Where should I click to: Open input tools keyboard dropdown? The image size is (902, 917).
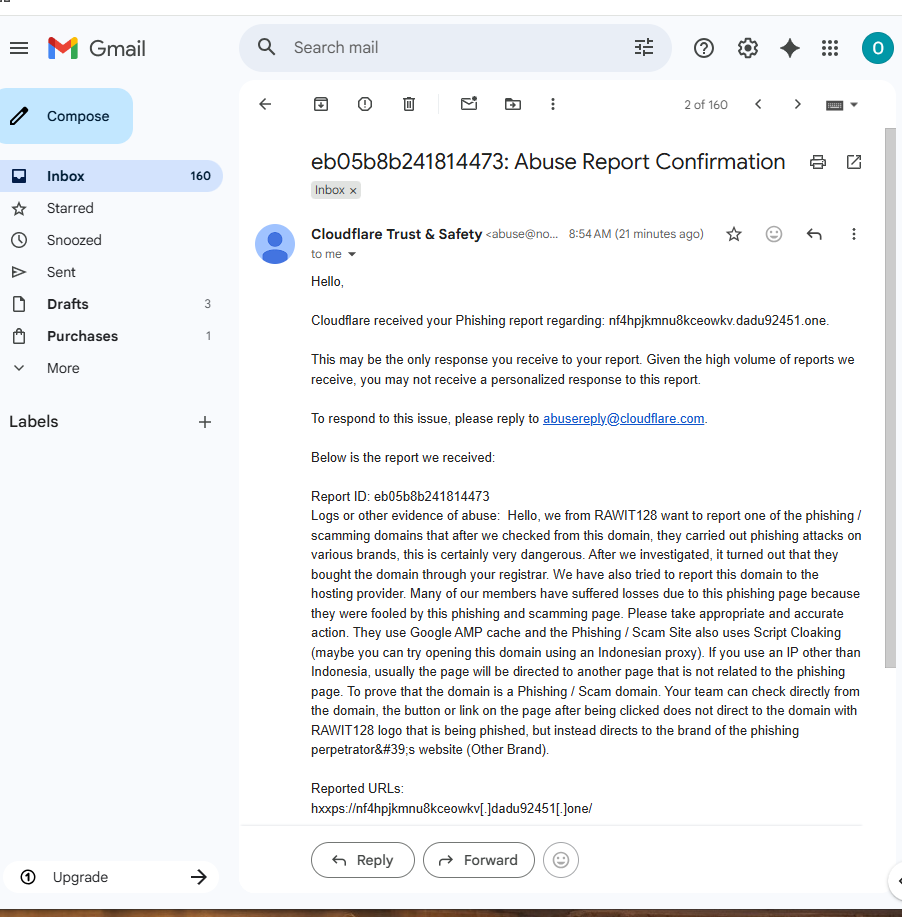click(841, 105)
